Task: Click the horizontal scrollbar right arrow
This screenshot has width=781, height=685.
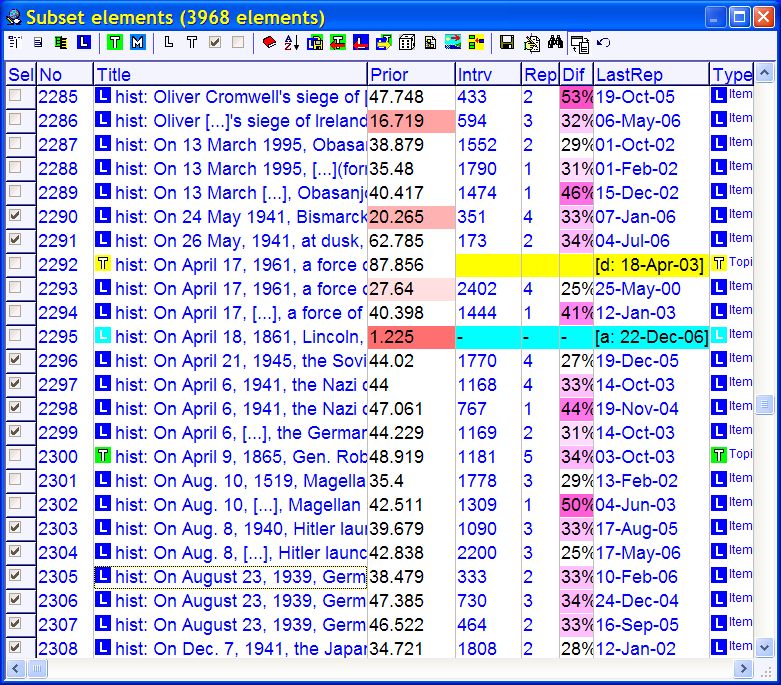Action: pyautogui.click(x=744, y=668)
